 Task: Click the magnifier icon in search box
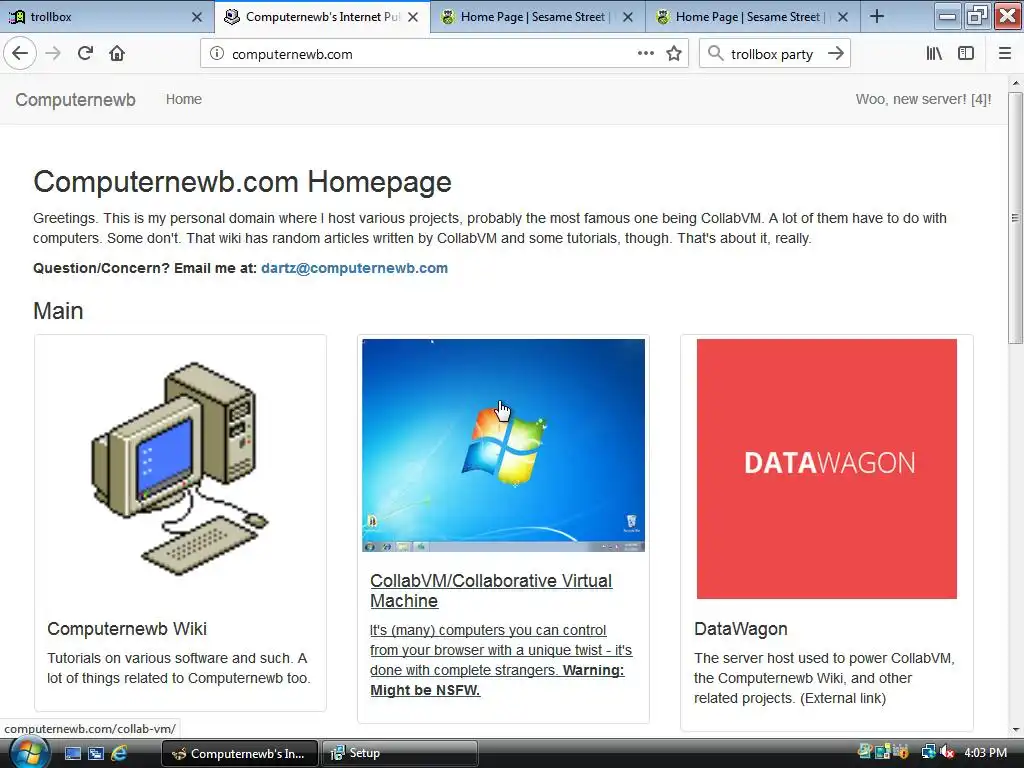(x=716, y=54)
